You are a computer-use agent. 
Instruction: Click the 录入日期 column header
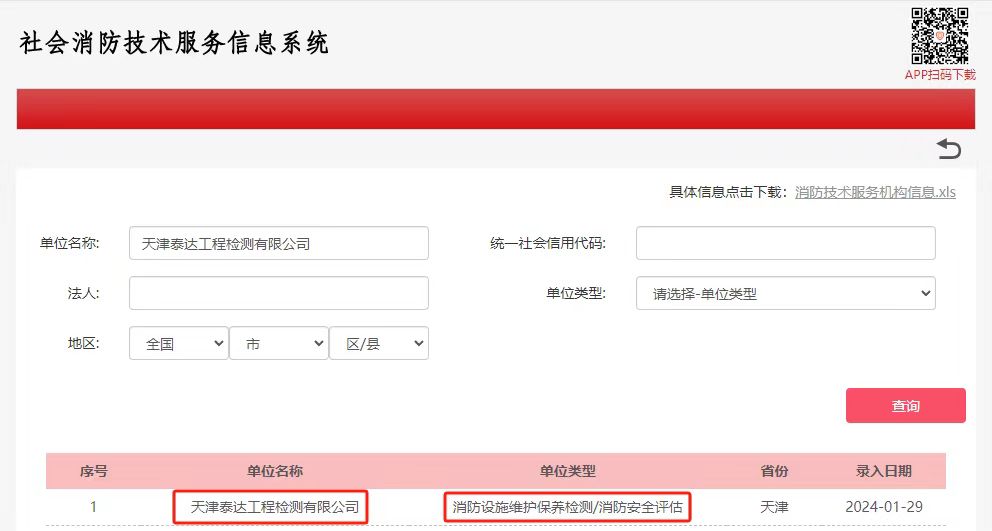884,471
